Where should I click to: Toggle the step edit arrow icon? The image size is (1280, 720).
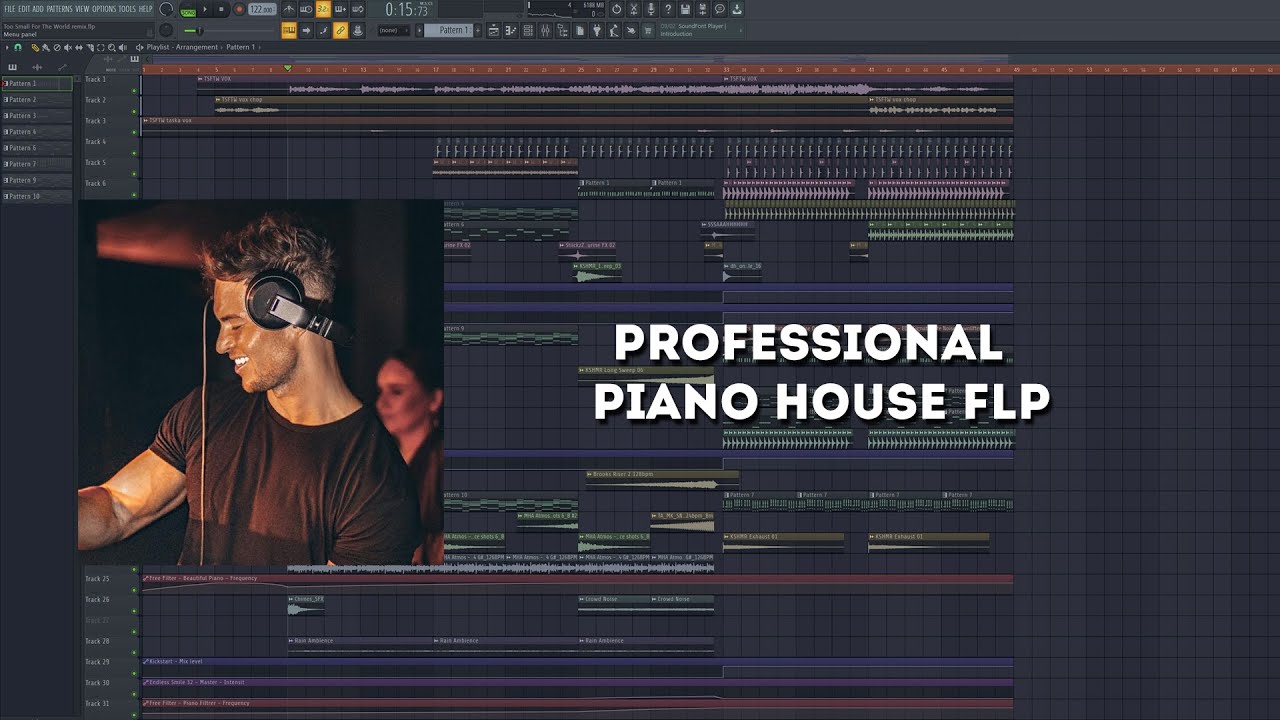(306, 30)
